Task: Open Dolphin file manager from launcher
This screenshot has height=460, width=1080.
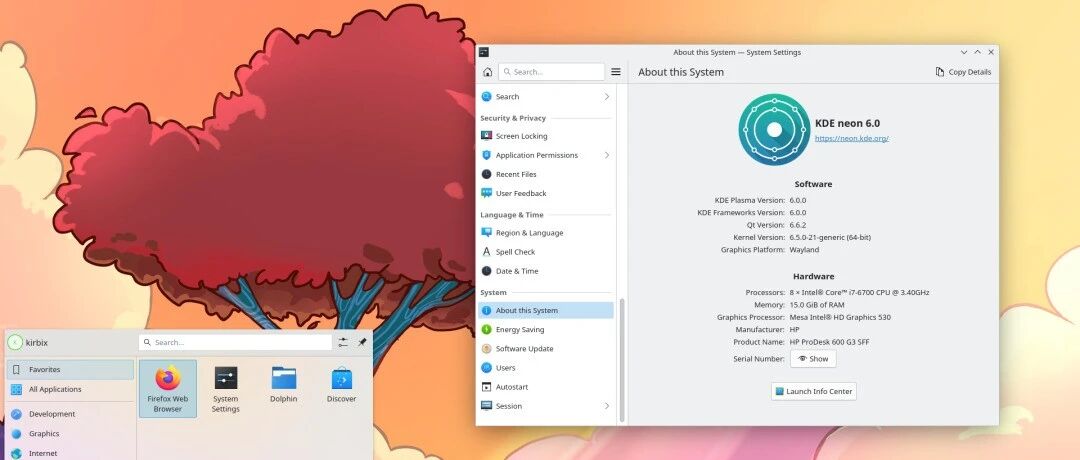Action: point(283,386)
